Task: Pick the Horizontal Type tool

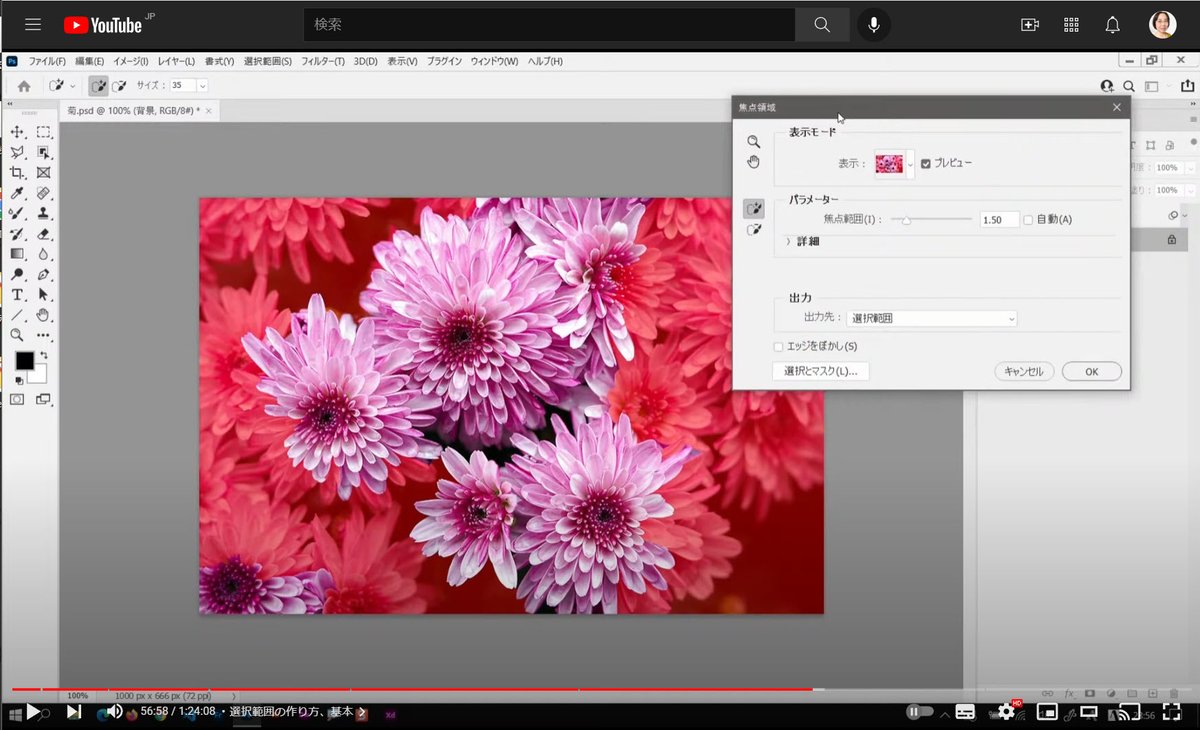Action: click(17, 295)
